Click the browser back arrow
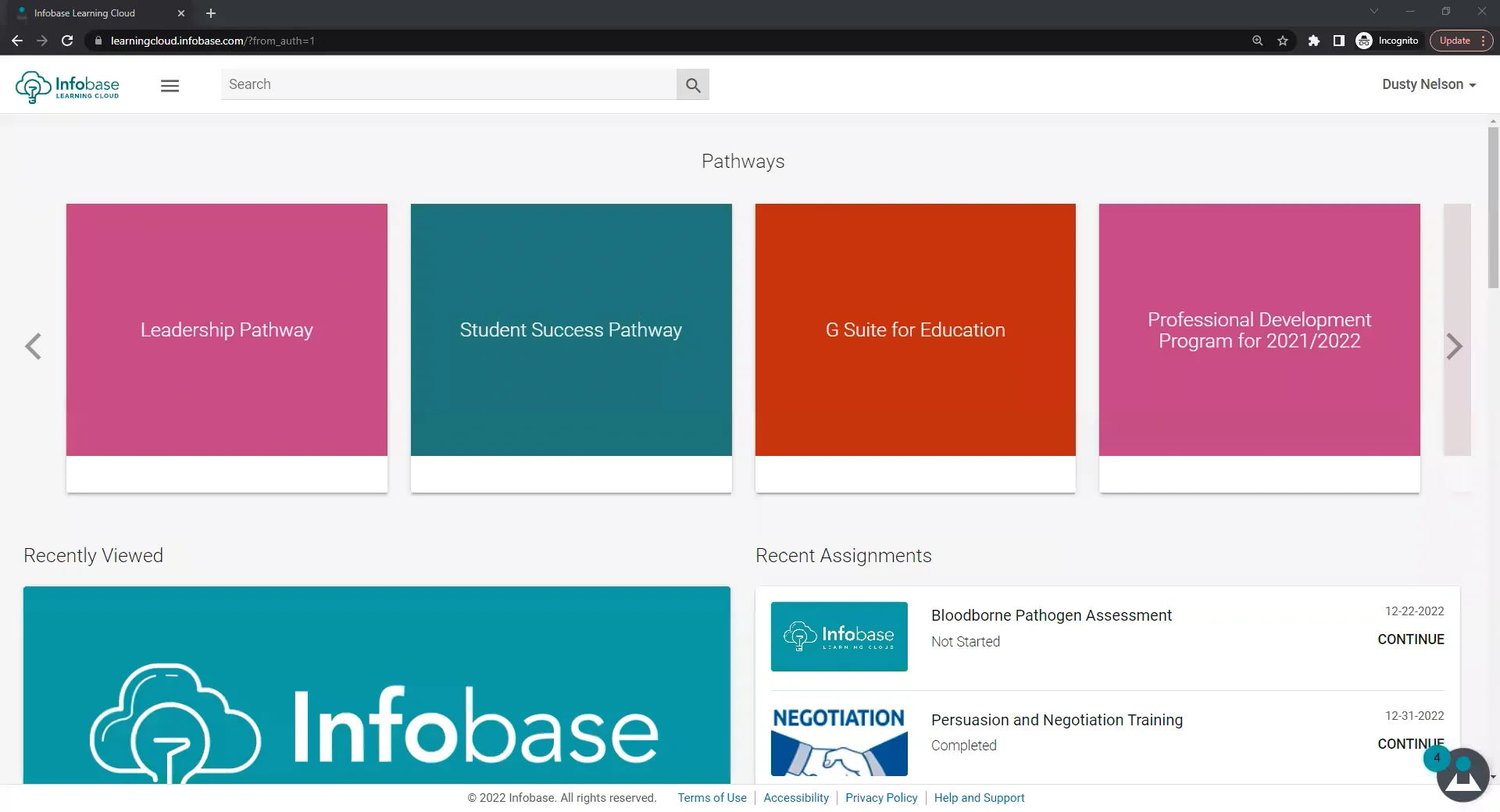This screenshot has height=812, width=1500. [x=16, y=41]
